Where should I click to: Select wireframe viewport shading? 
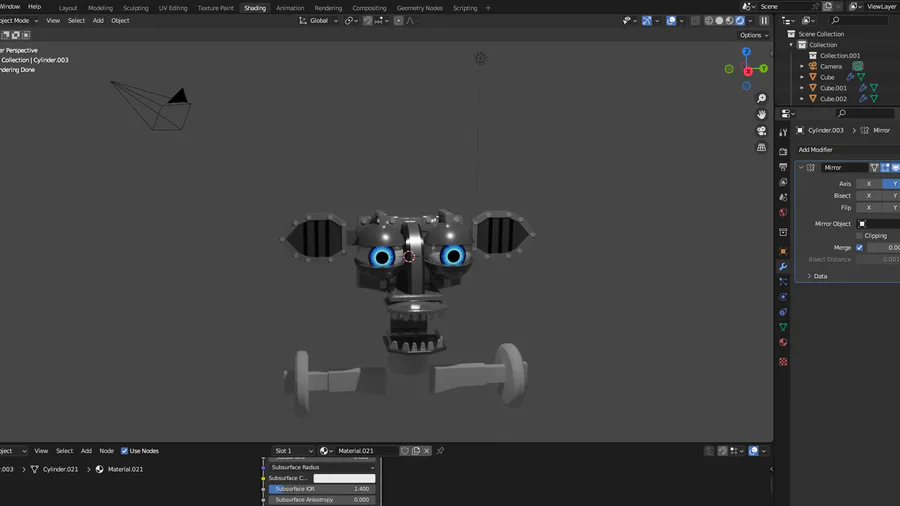[x=709, y=21]
